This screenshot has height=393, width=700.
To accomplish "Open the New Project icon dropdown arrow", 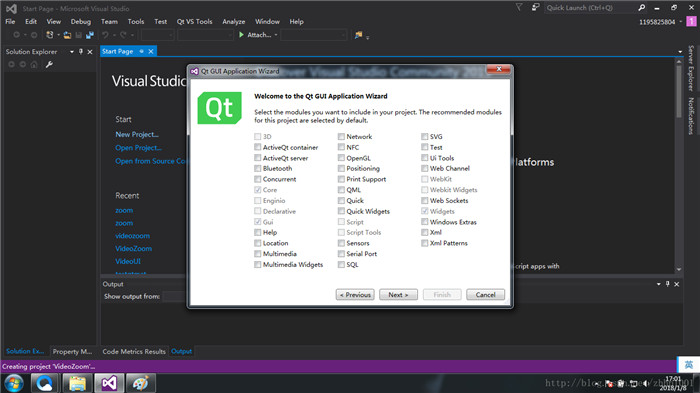I will 58,35.
